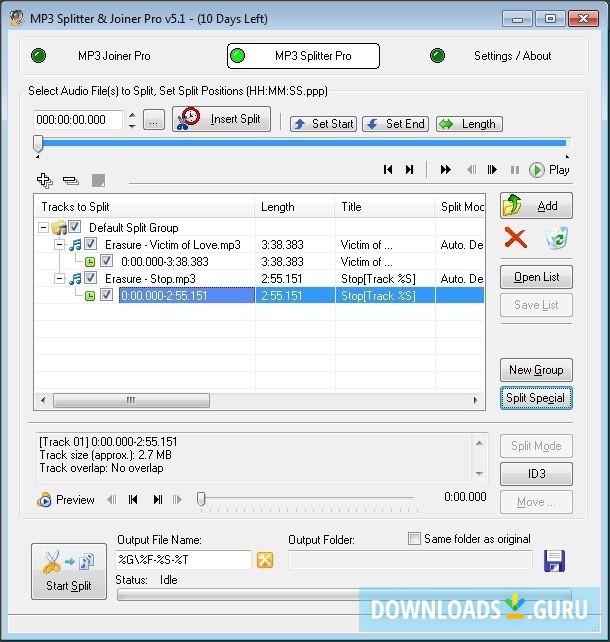This screenshot has height=642, width=610.
Task: Collapse the Erasure - Stop.mp3 tree node
Action: click(59, 278)
